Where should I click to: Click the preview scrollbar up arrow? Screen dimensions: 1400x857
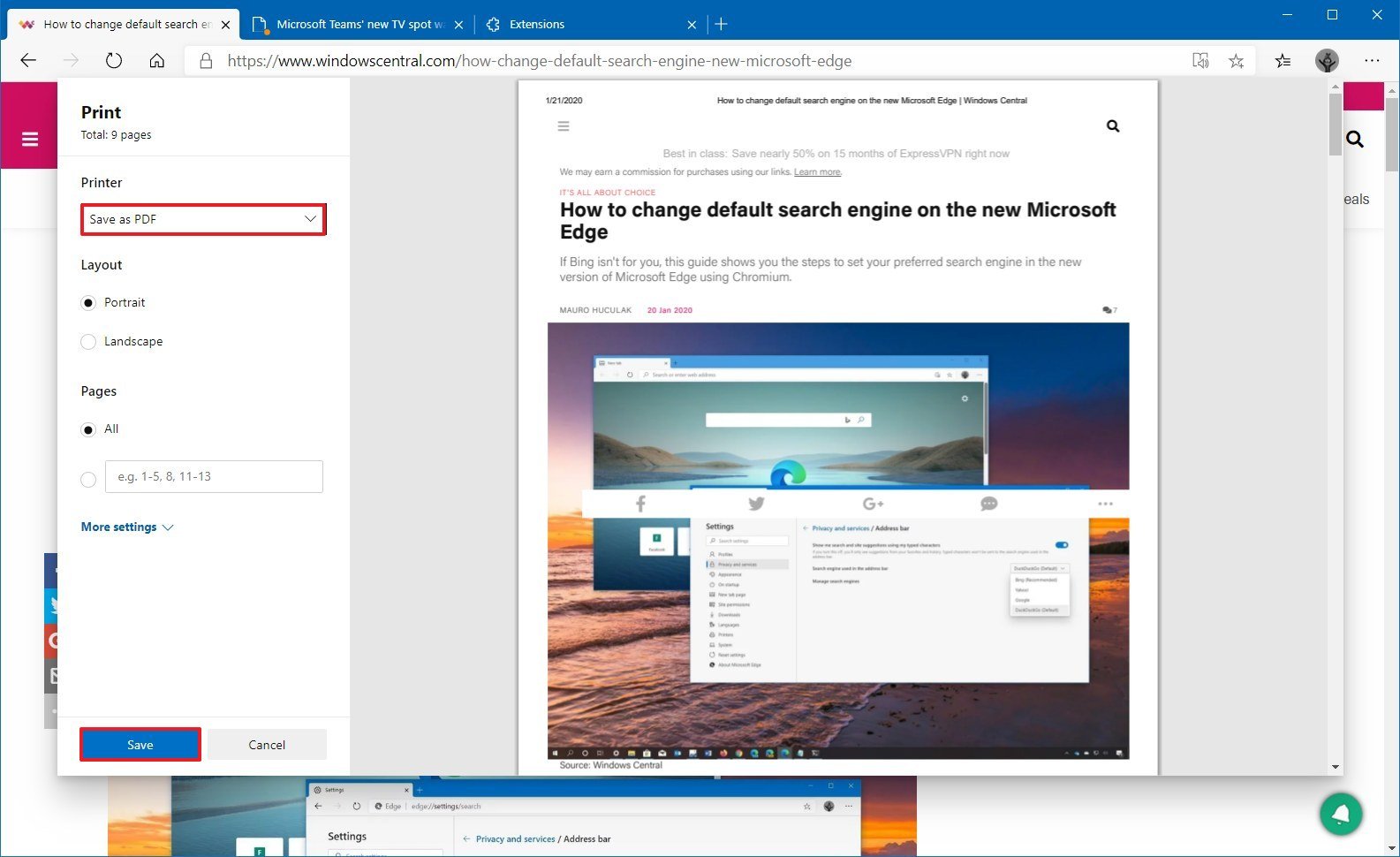[1335, 87]
